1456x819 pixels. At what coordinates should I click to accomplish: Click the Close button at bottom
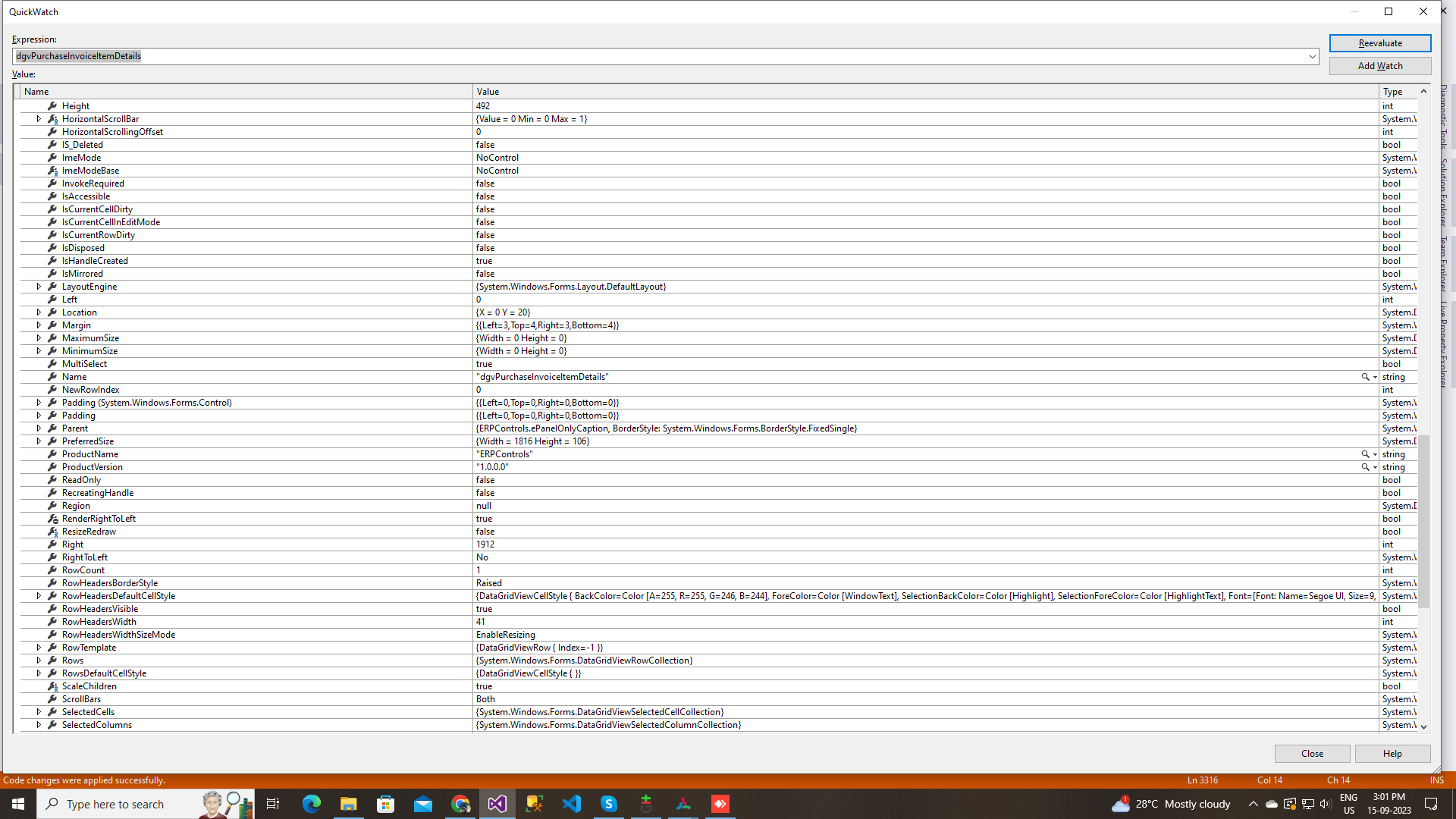pyautogui.click(x=1312, y=753)
